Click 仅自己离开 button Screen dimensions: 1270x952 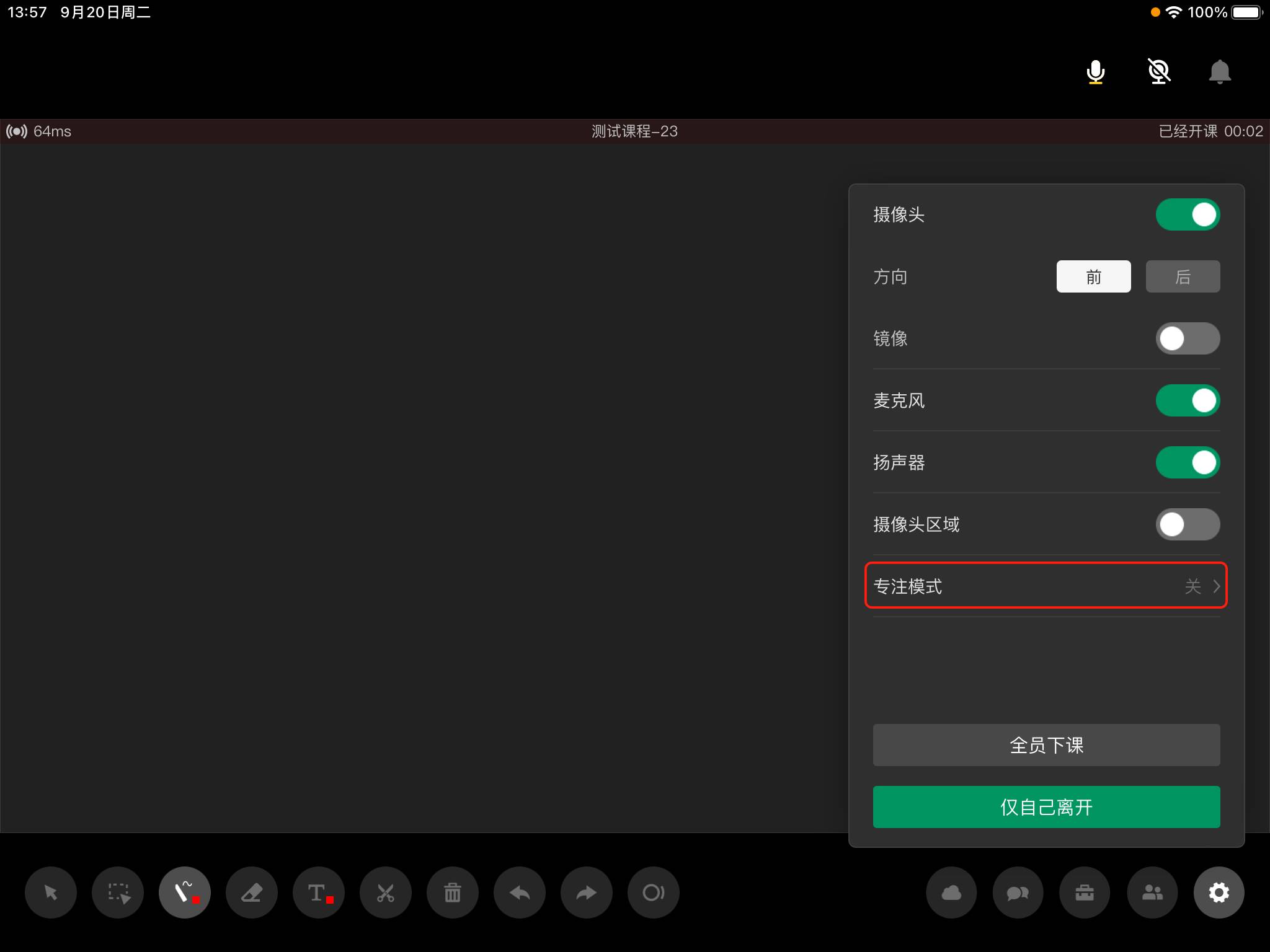point(1046,807)
